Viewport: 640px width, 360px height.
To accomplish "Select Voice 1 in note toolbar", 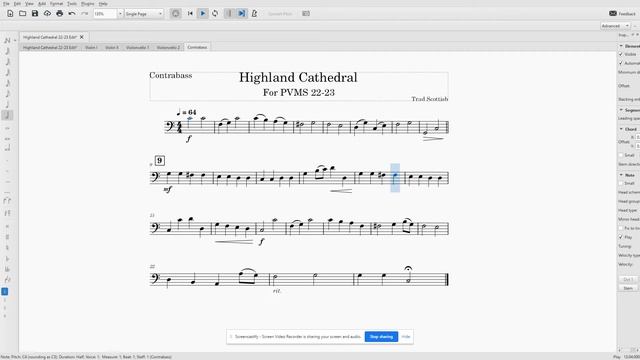I will [x=5, y=291].
